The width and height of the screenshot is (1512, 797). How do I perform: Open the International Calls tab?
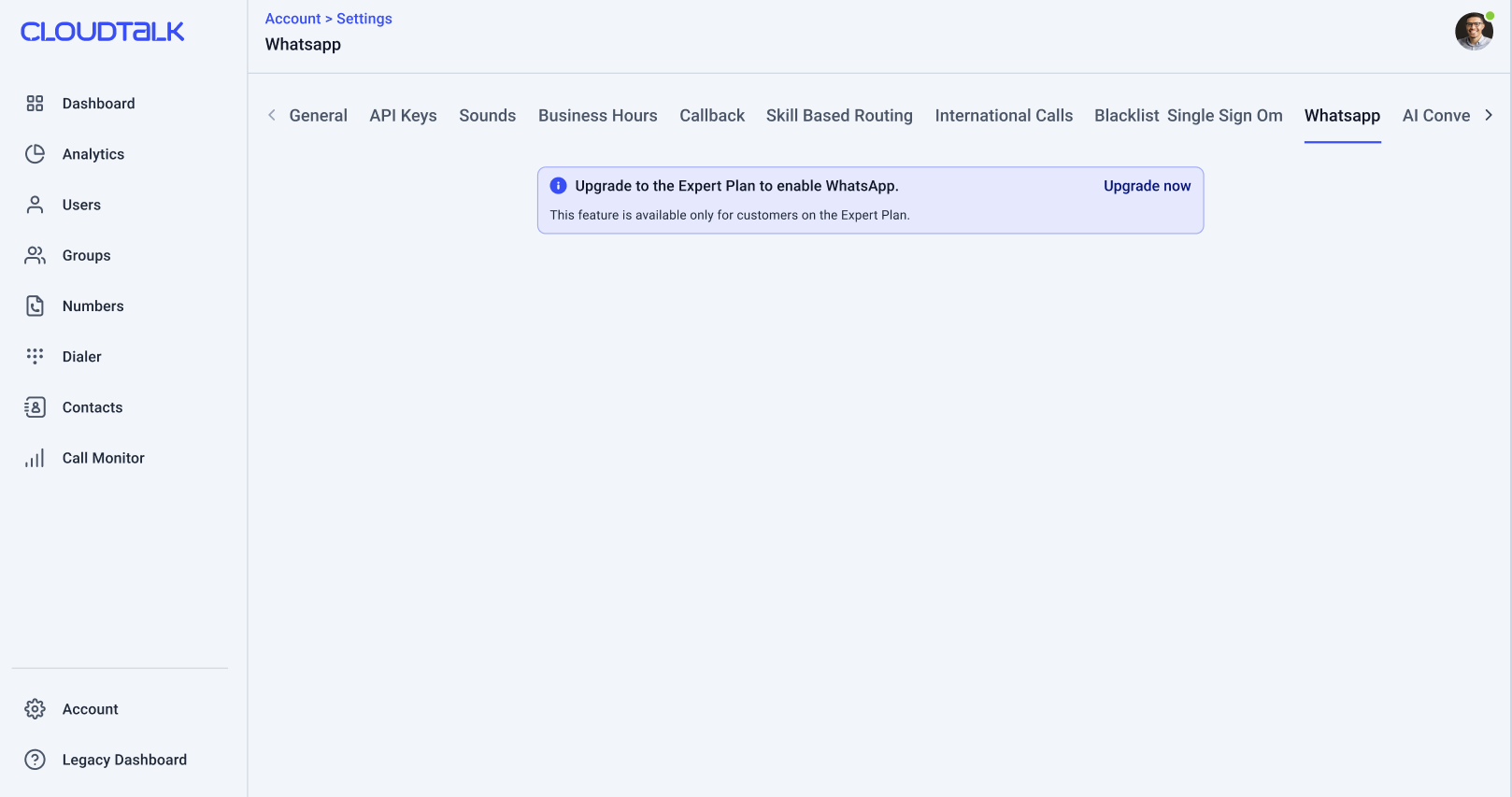[1004, 116]
